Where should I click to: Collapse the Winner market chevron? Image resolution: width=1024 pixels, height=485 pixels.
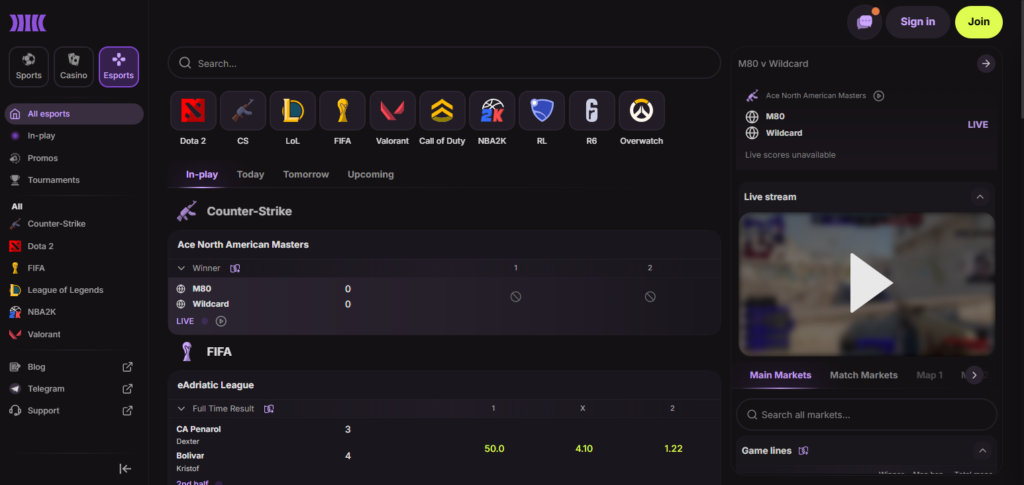coord(181,268)
